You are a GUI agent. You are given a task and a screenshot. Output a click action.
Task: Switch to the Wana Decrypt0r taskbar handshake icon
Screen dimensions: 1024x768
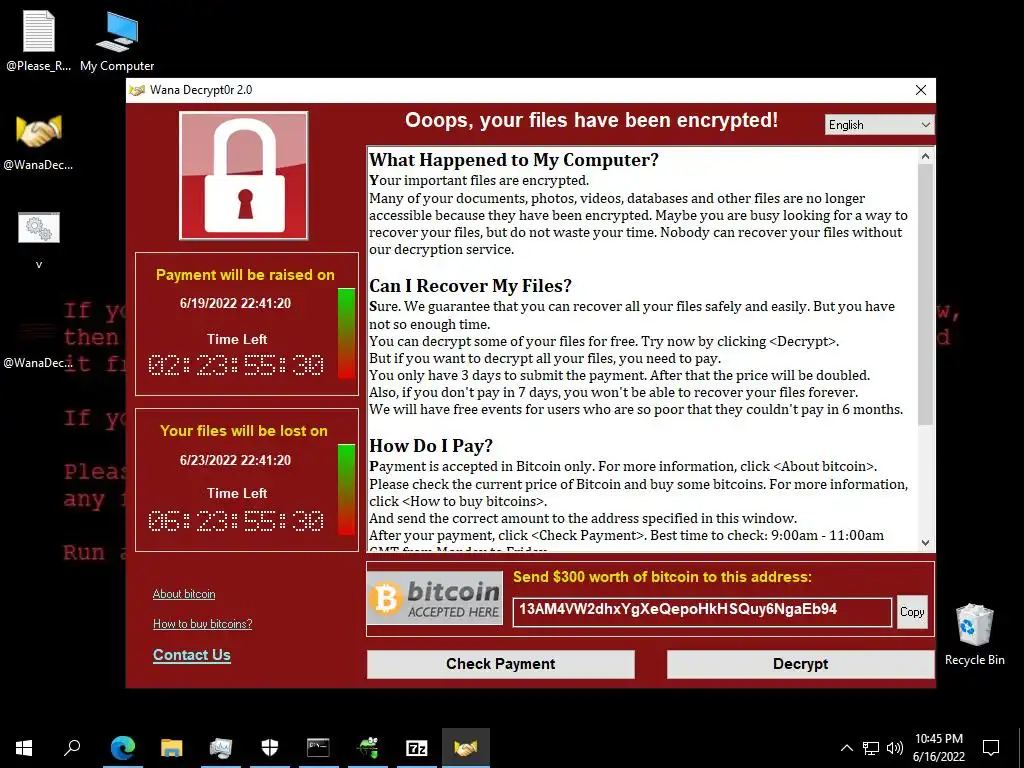pyautogui.click(x=466, y=748)
